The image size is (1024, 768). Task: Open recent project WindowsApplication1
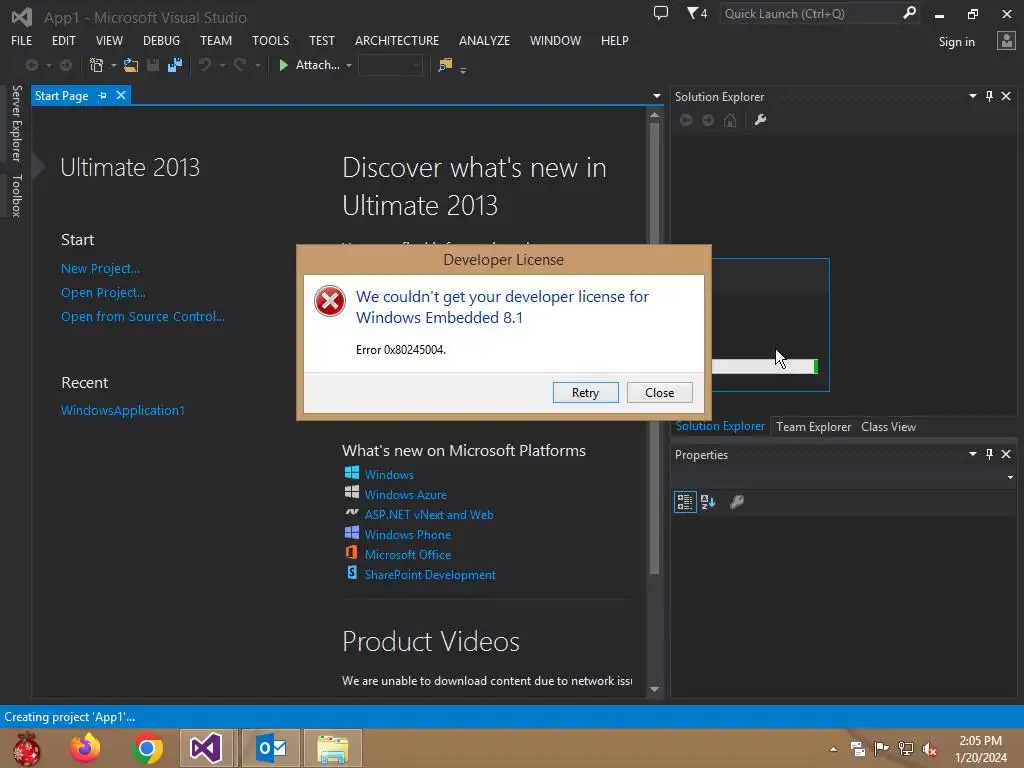[123, 410]
